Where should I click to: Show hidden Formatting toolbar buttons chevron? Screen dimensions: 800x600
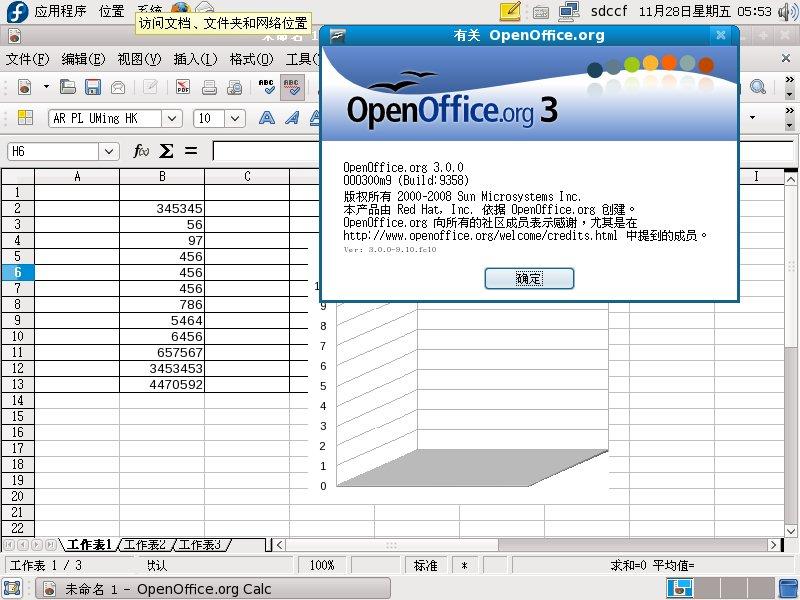[789, 111]
